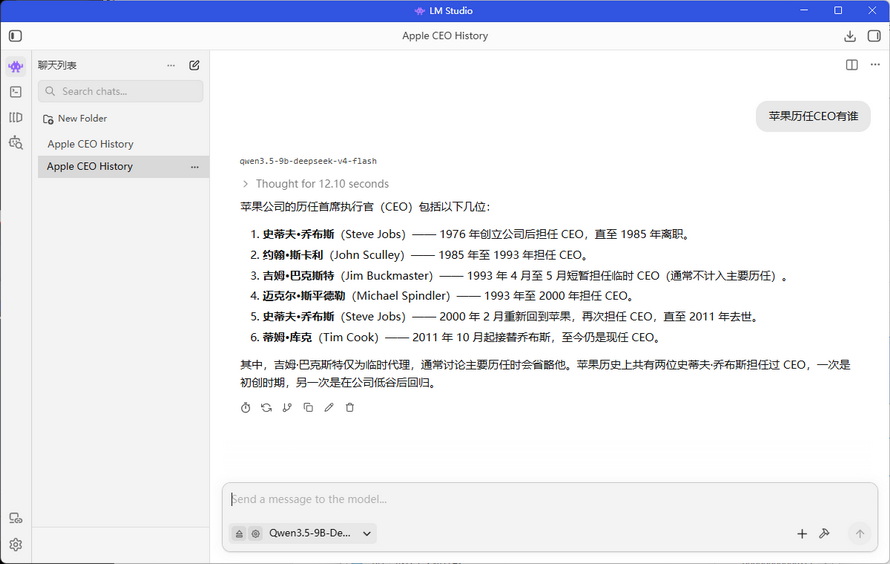Viewport: 890px width, 564px height.
Task: Open the settings gear icon at bottom left
Action: (16, 545)
